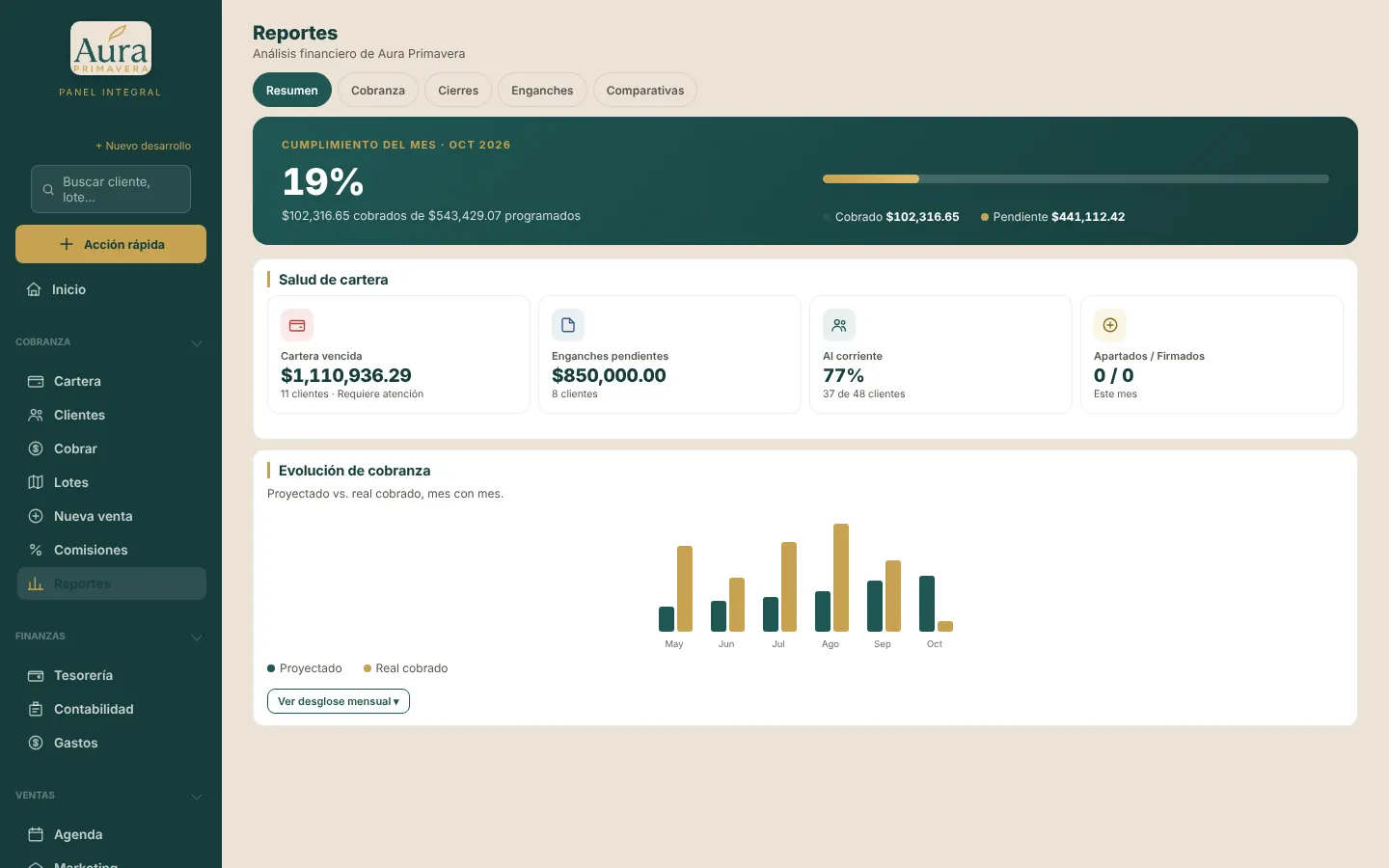Click the Cartera vencida red card icon
The image size is (1389, 868).
(x=297, y=325)
